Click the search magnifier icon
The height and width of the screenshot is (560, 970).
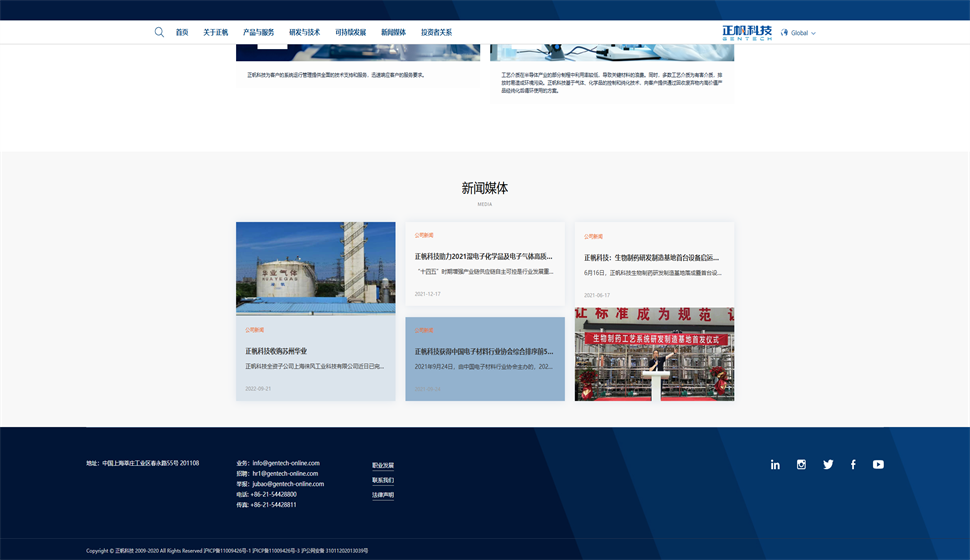pos(159,32)
